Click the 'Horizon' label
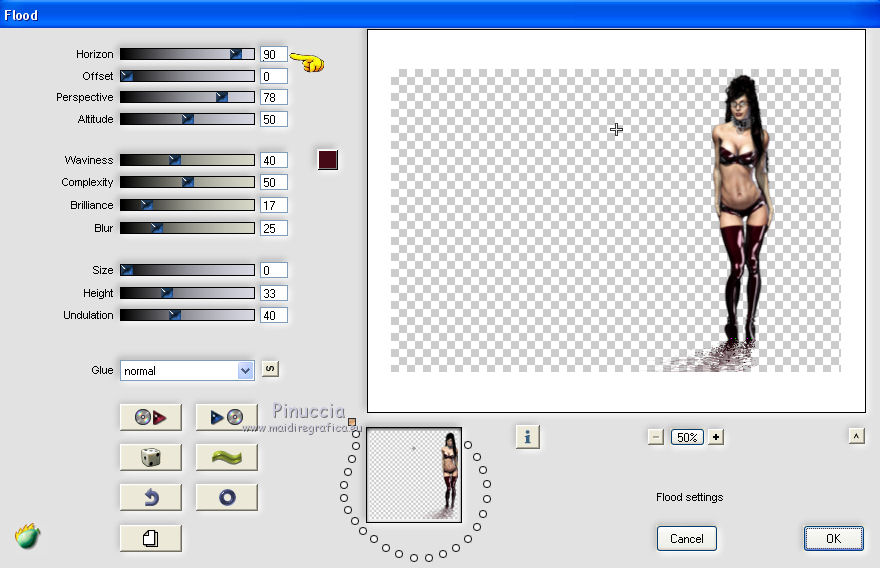The image size is (880, 568). tap(94, 54)
